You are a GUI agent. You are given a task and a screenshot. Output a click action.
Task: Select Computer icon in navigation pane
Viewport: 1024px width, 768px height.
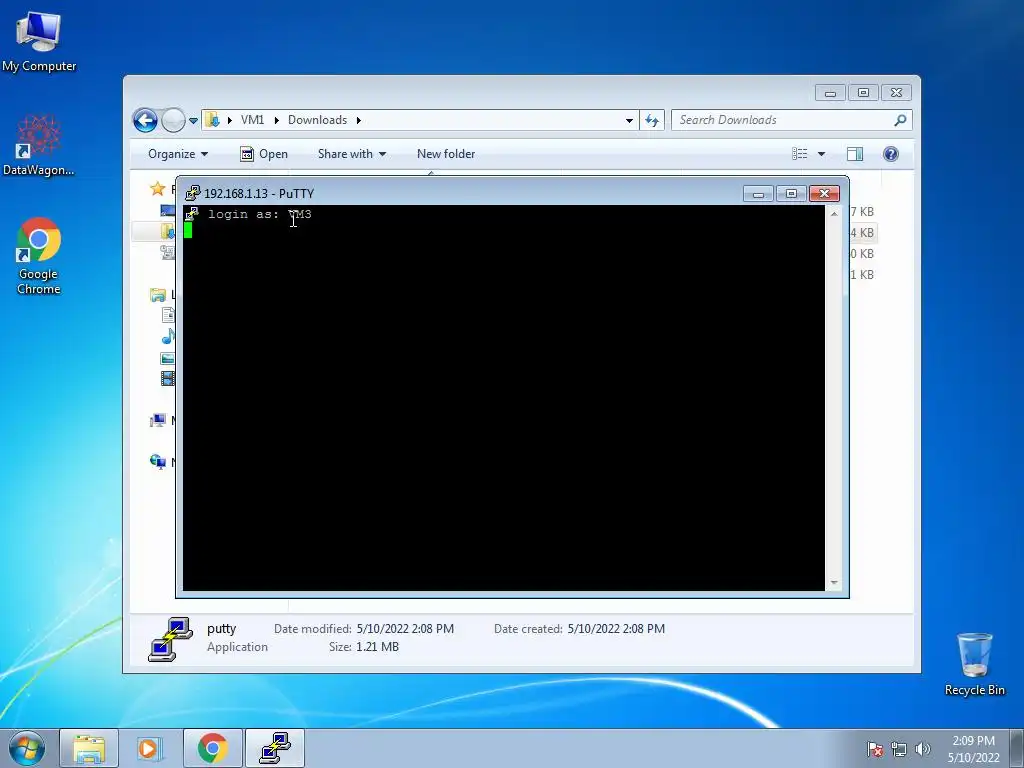[158, 420]
